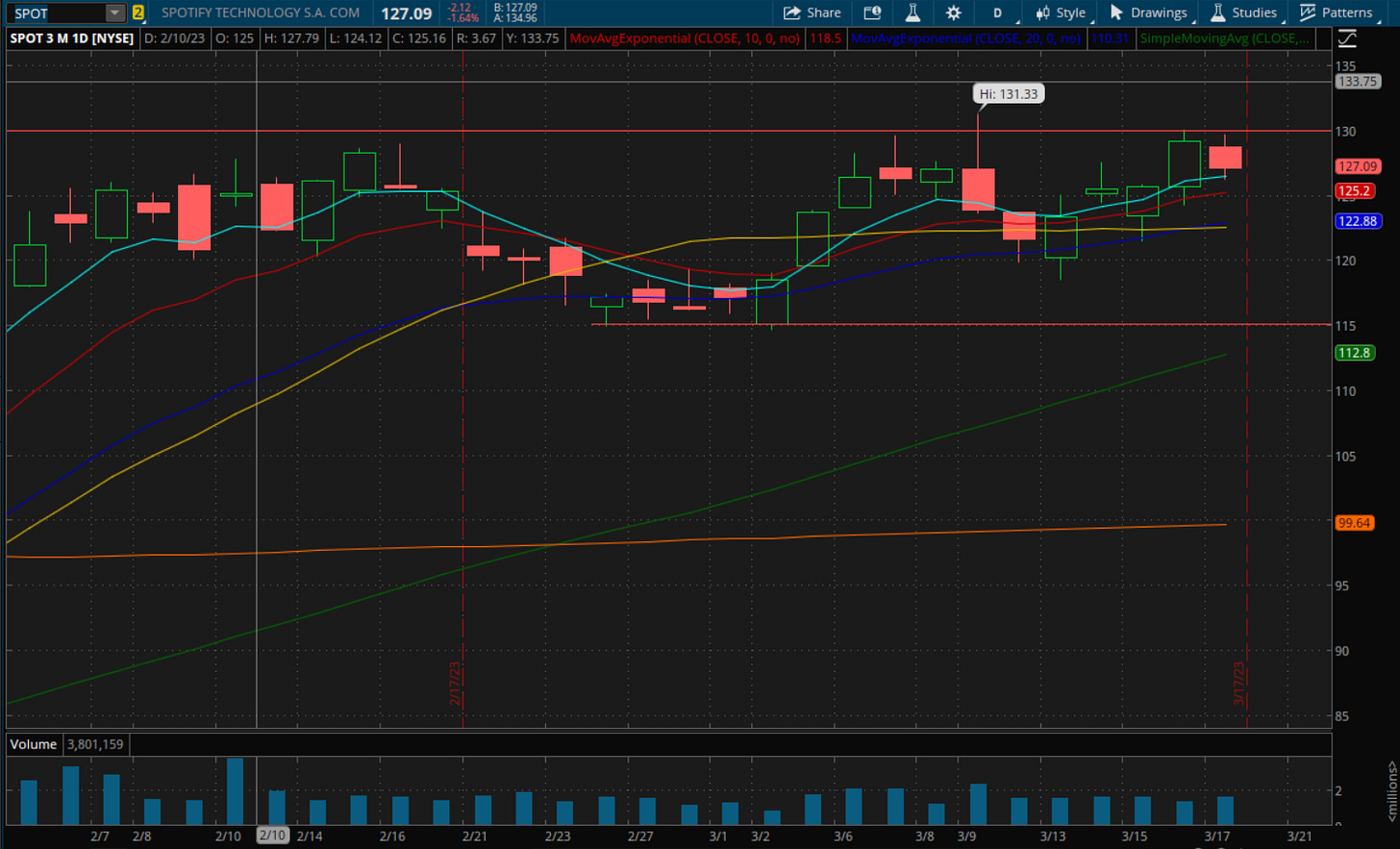
Task: Click the 122.88 blue price axis label
Action: [x=1358, y=221]
